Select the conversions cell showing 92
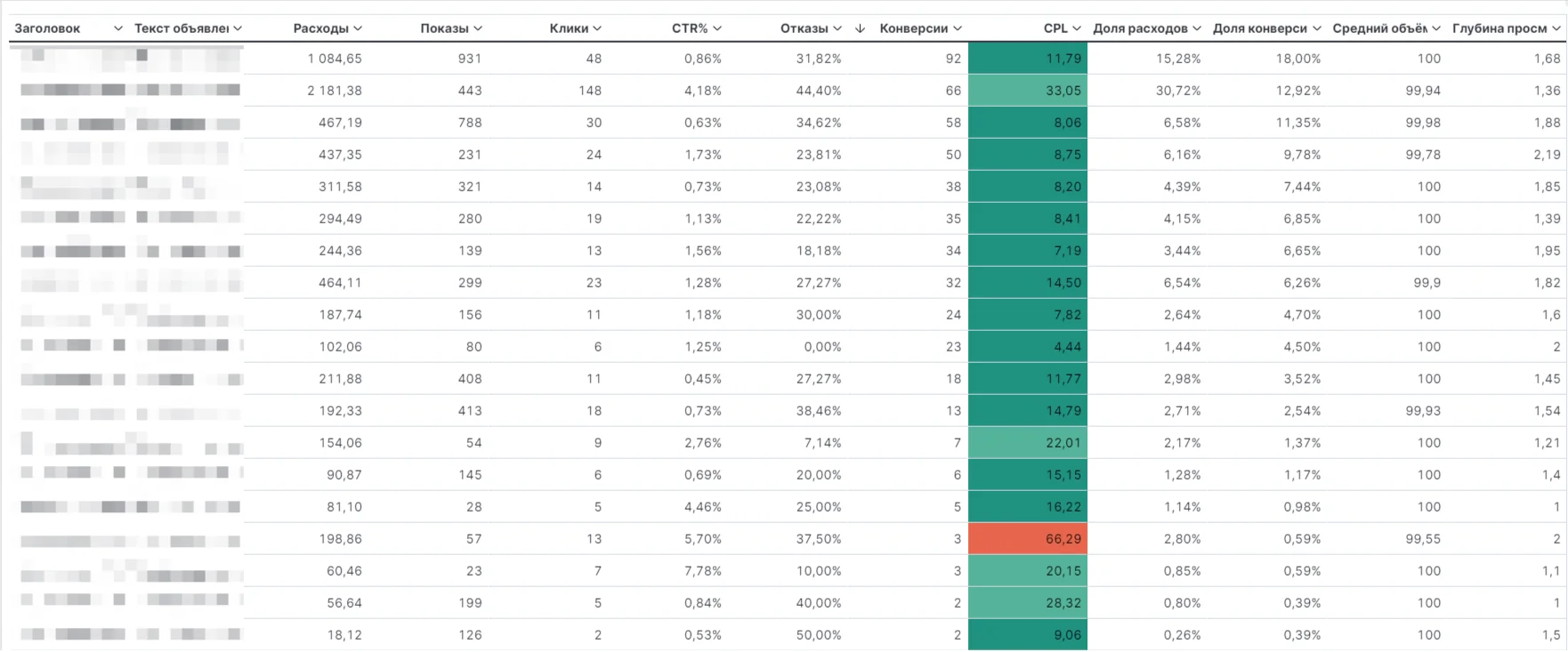Image resolution: width=1568 pixels, height=652 pixels. coord(953,59)
